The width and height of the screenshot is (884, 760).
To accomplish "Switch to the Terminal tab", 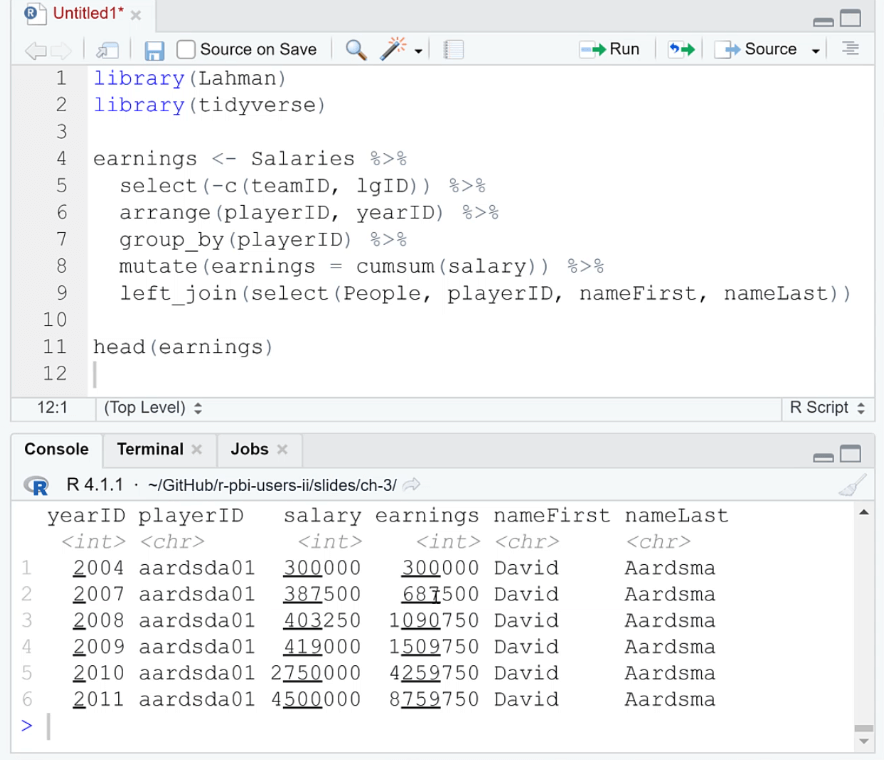I will pyautogui.click(x=150, y=449).
